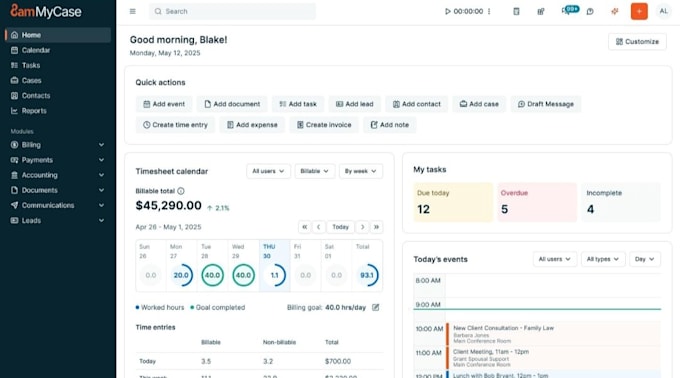Start the timer play button
This screenshot has width=680, height=378.
click(x=448, y=11)
